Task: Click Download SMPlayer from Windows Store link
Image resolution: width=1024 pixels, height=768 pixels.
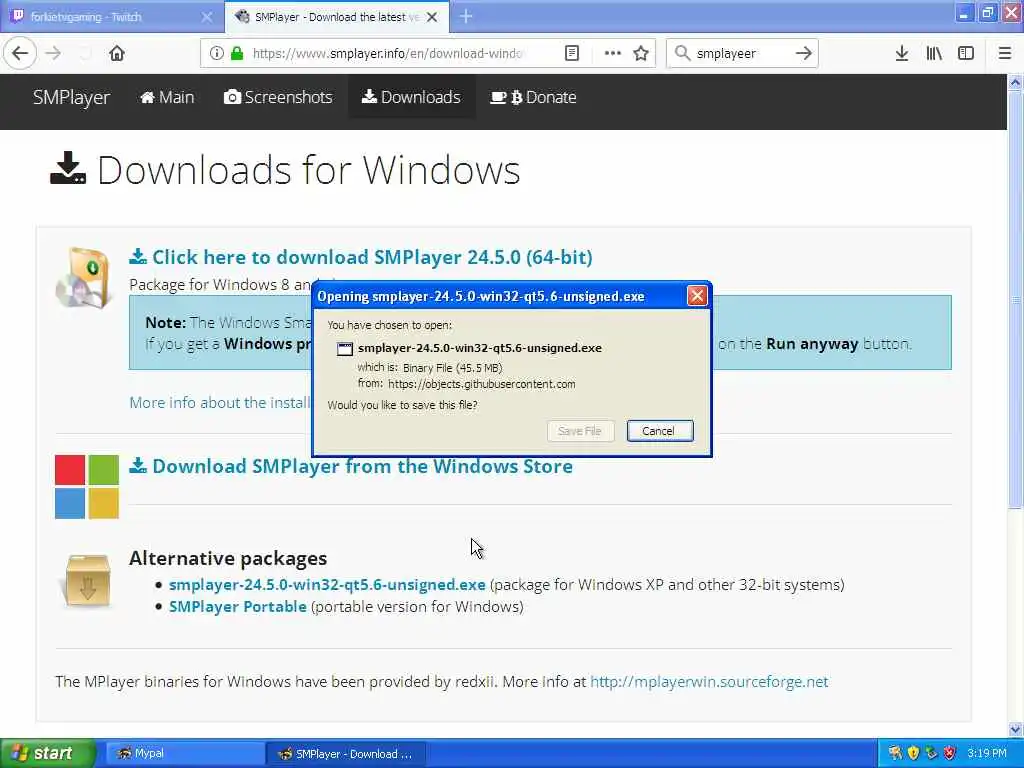Action: 351,466
